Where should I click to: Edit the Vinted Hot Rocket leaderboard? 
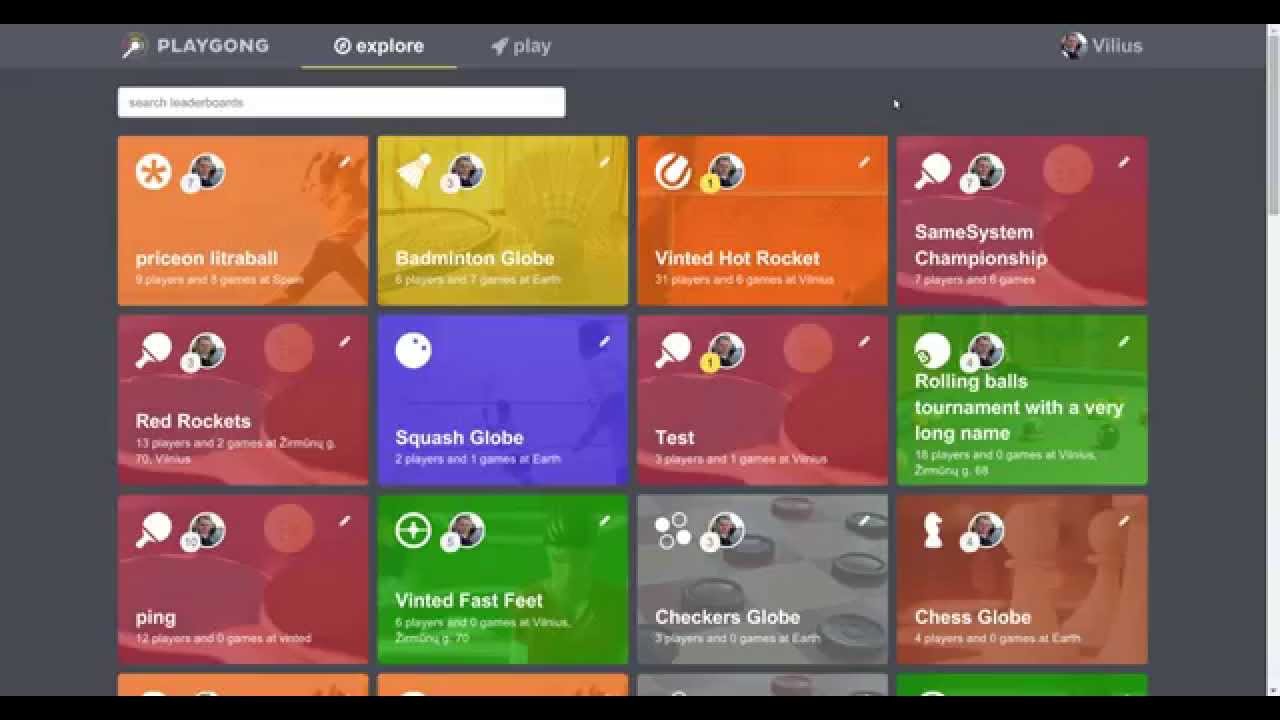(x=864, y=162)
